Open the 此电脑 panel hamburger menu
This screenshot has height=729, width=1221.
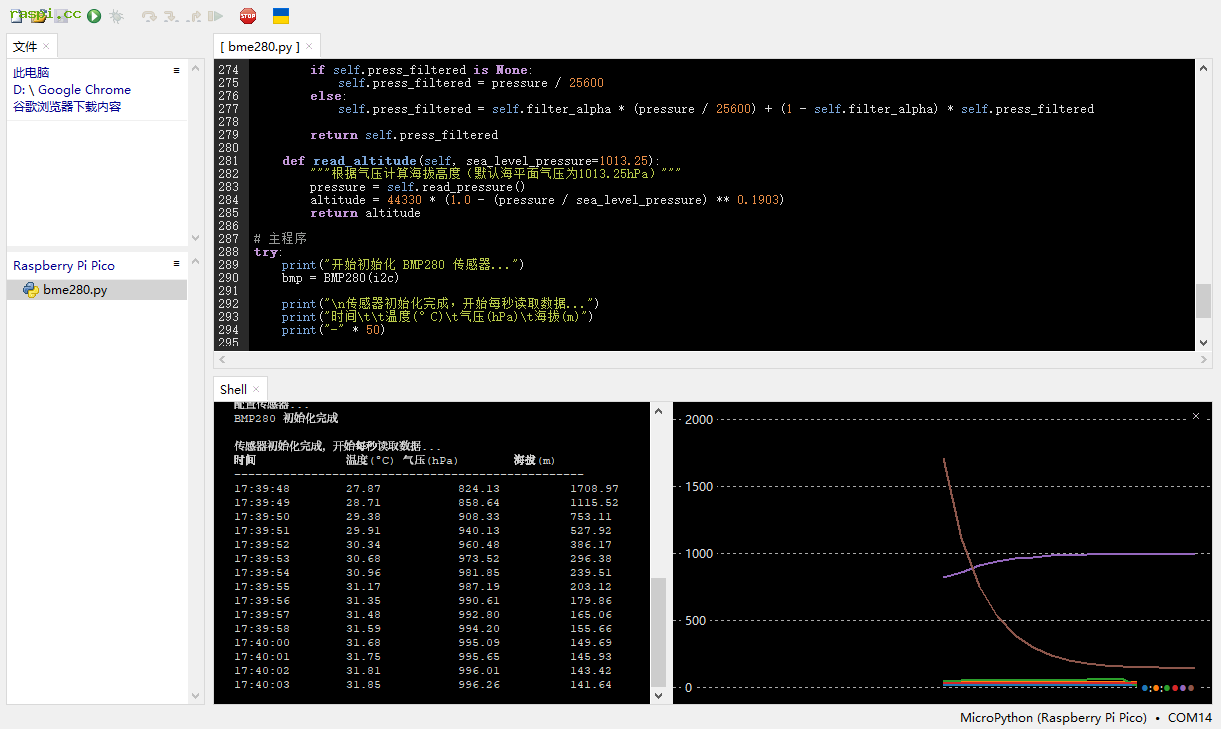[177, 71]
